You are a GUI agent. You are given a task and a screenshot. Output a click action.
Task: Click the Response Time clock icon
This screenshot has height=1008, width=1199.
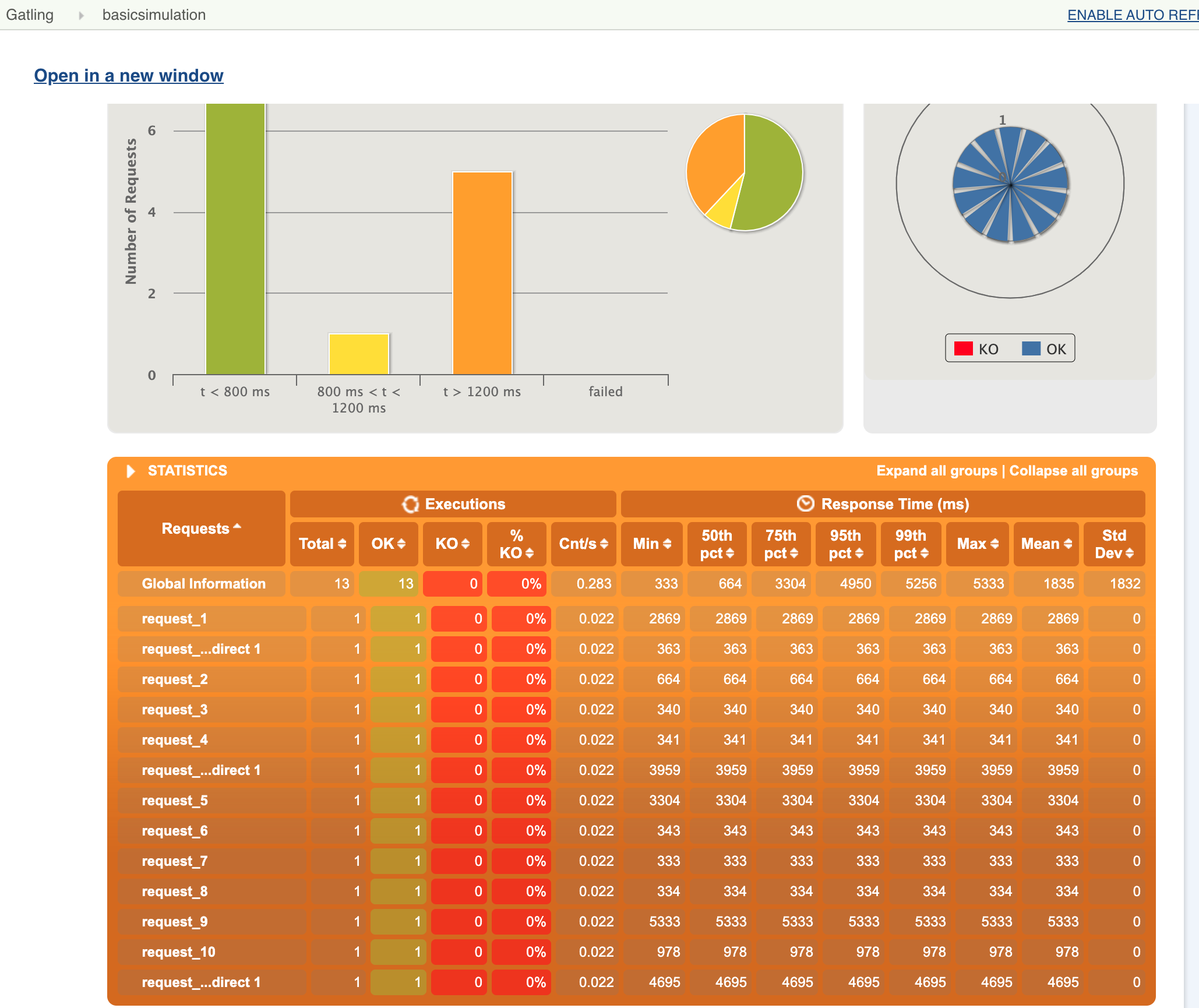(806, 503)
